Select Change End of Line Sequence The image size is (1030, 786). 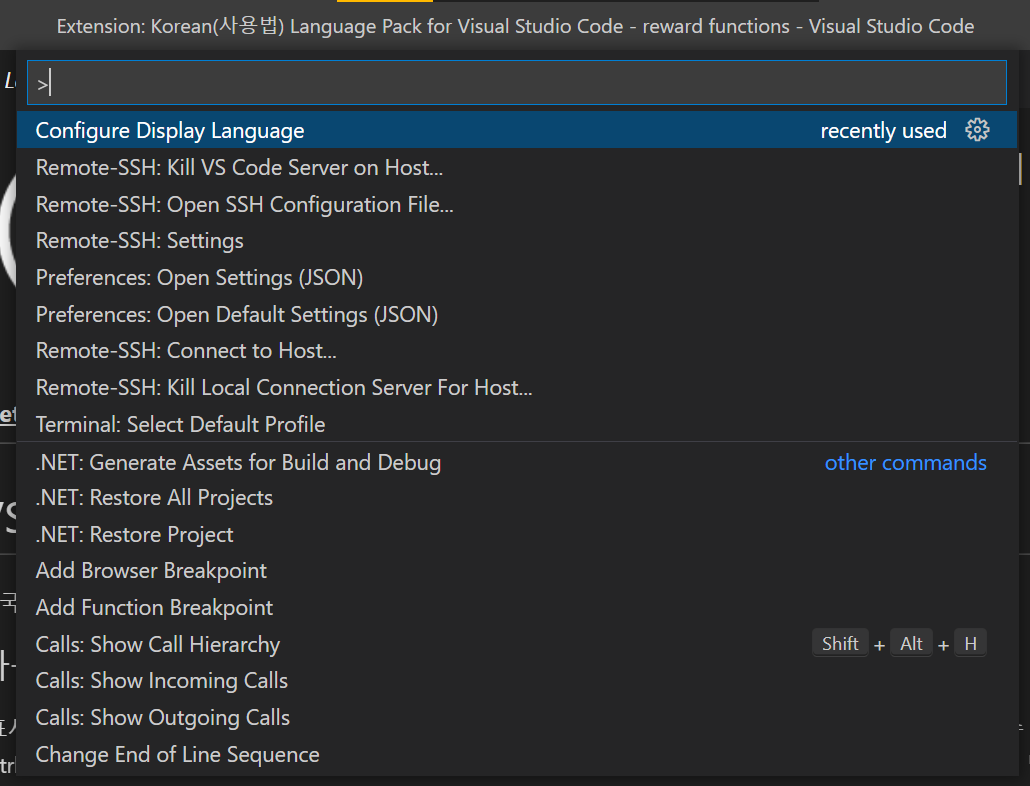pos(516,754)
